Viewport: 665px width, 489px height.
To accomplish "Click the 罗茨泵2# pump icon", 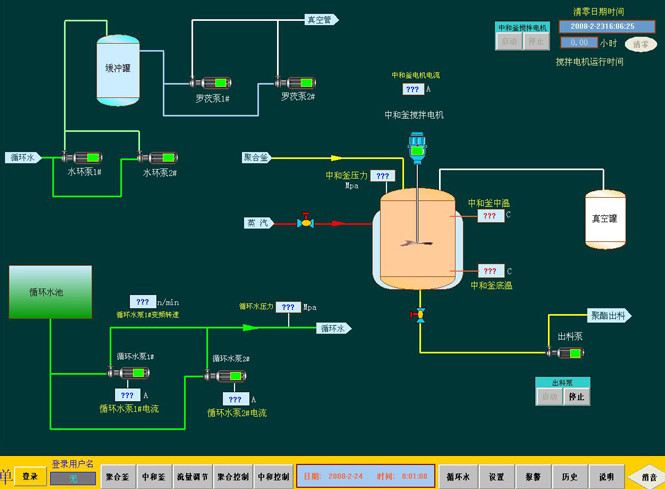I will pos(296,83).
